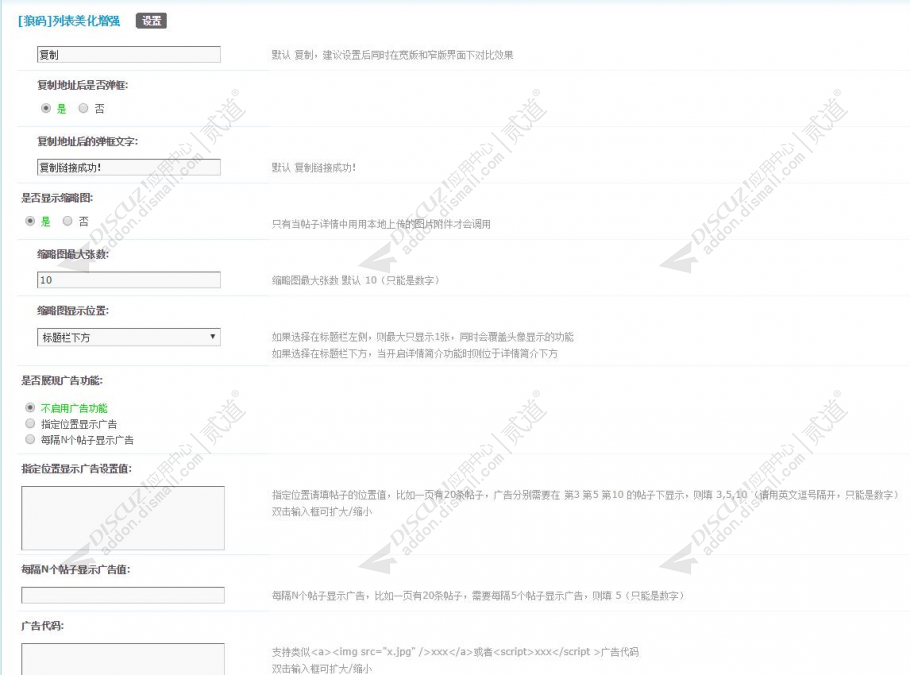
Task: Click the hint 缩略图最大张数 默认 10
Action: tap(356, 280)
